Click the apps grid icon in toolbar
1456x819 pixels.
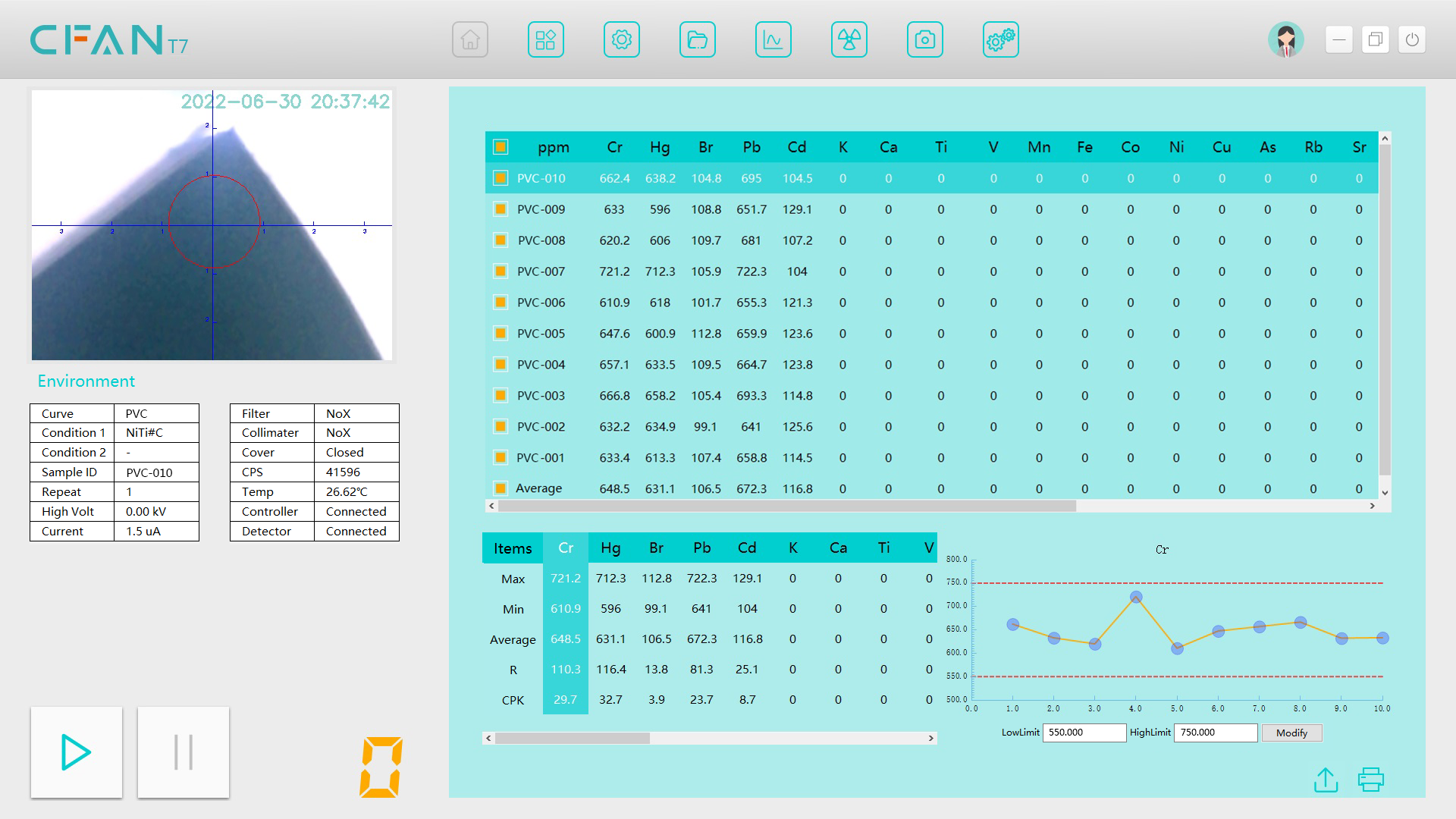pos(546,39)
